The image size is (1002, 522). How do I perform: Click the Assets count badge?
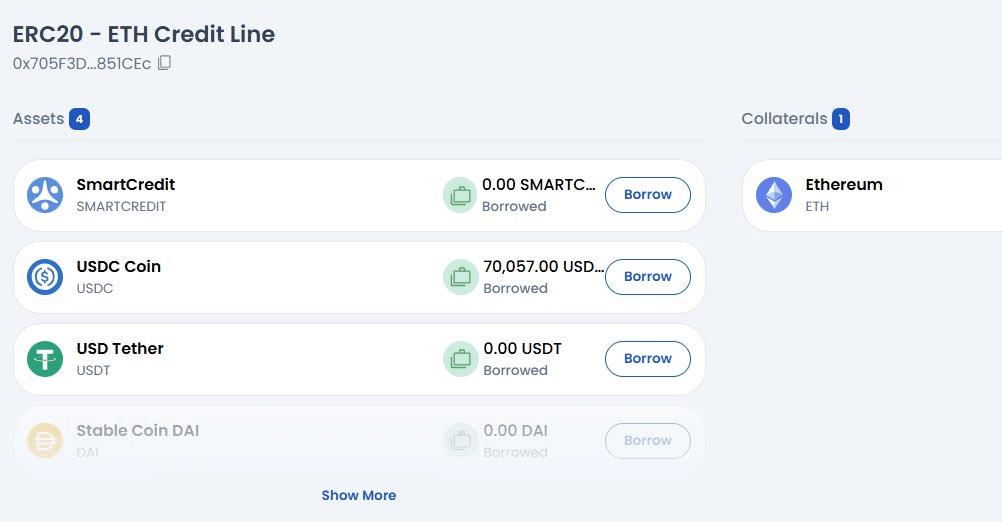click(x=79, y=119)
